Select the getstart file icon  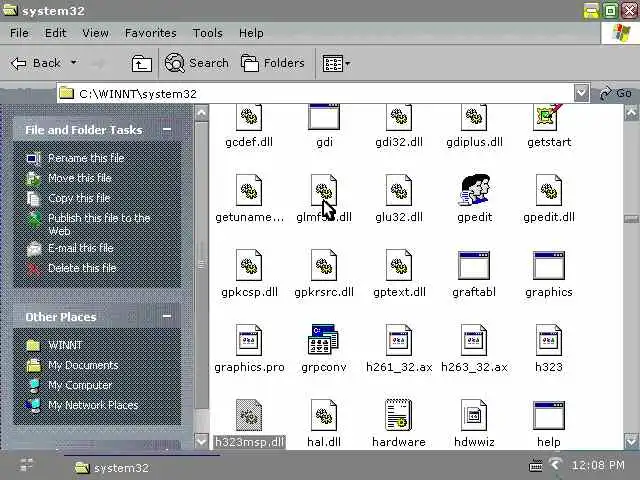pos(549,118)
